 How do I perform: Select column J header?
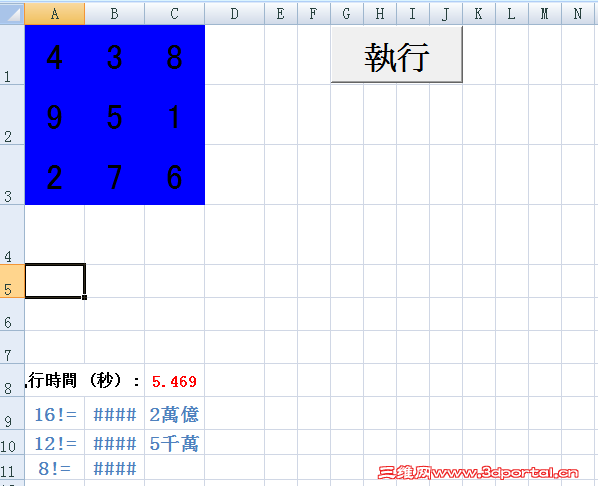pyautogui.click(x=446, y=14)
